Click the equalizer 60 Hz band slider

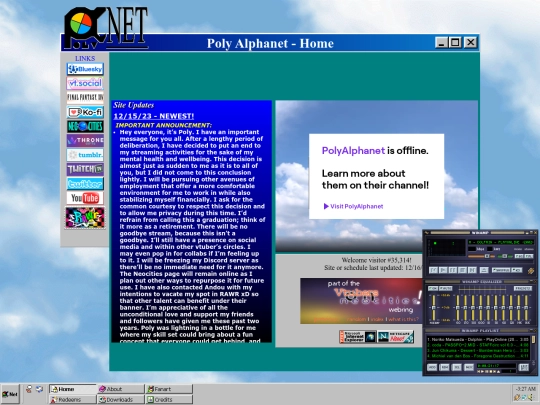coord(458,307)
